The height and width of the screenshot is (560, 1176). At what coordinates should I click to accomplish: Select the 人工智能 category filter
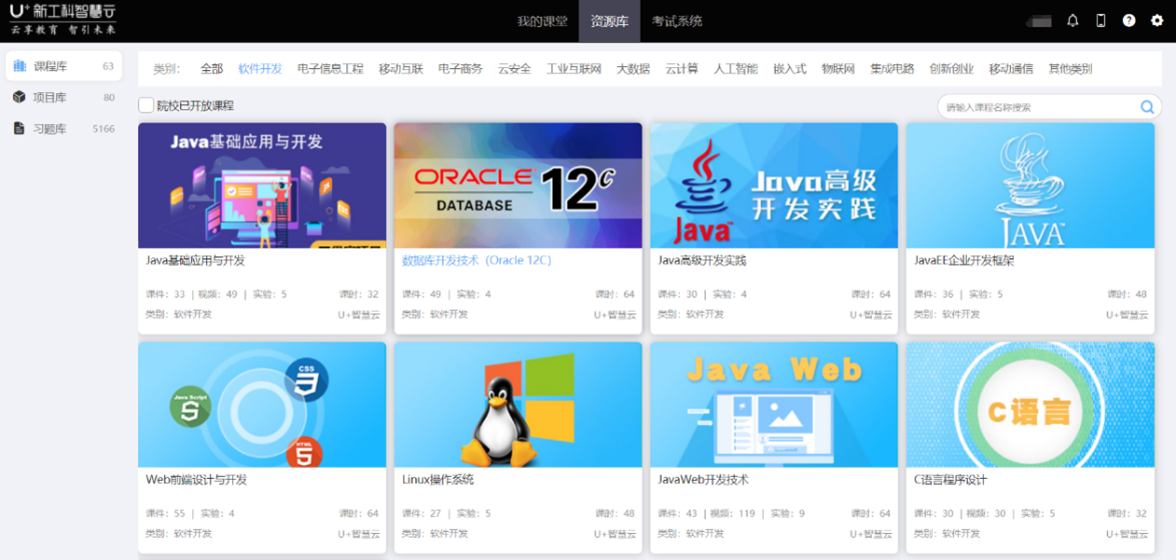736,69
